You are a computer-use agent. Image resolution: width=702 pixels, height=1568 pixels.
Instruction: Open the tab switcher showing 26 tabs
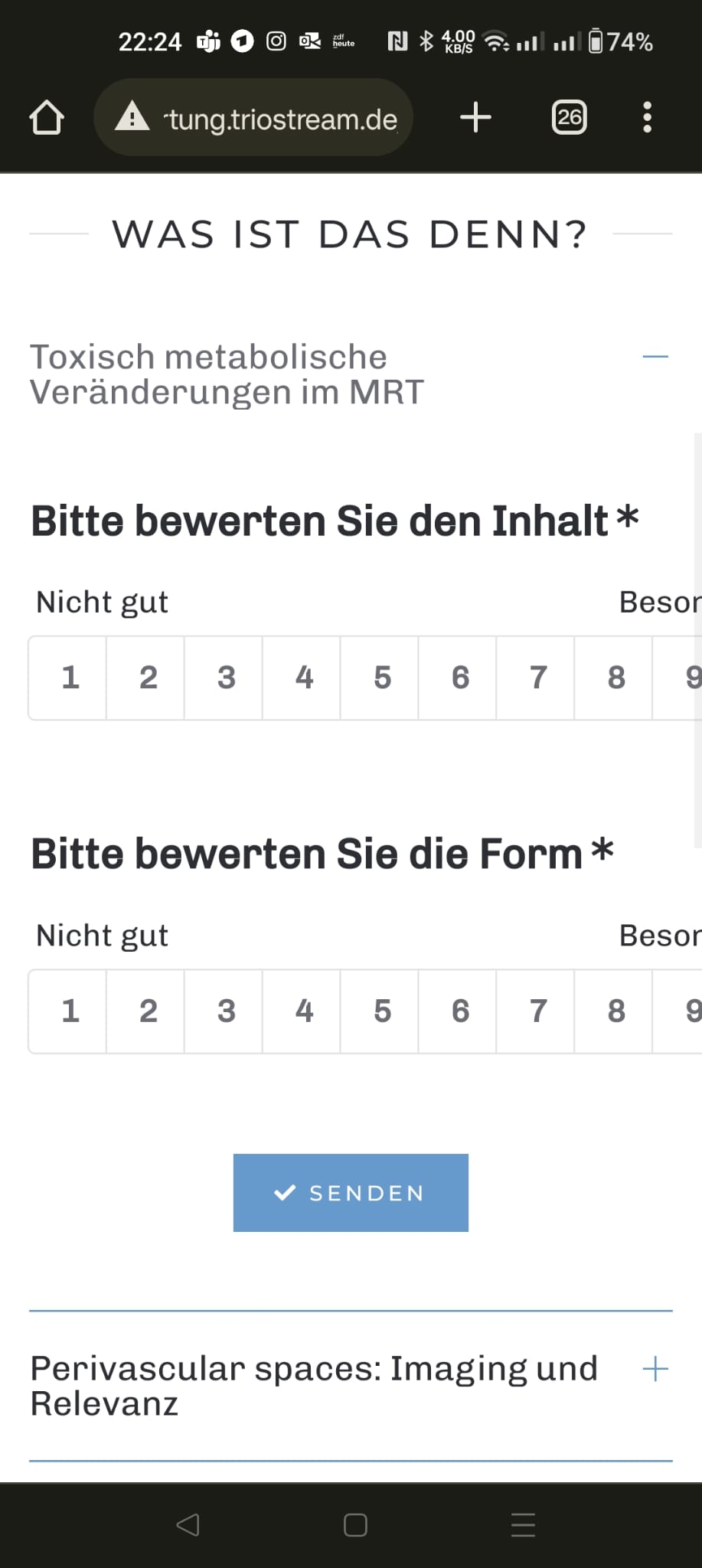tap(569, 118)
